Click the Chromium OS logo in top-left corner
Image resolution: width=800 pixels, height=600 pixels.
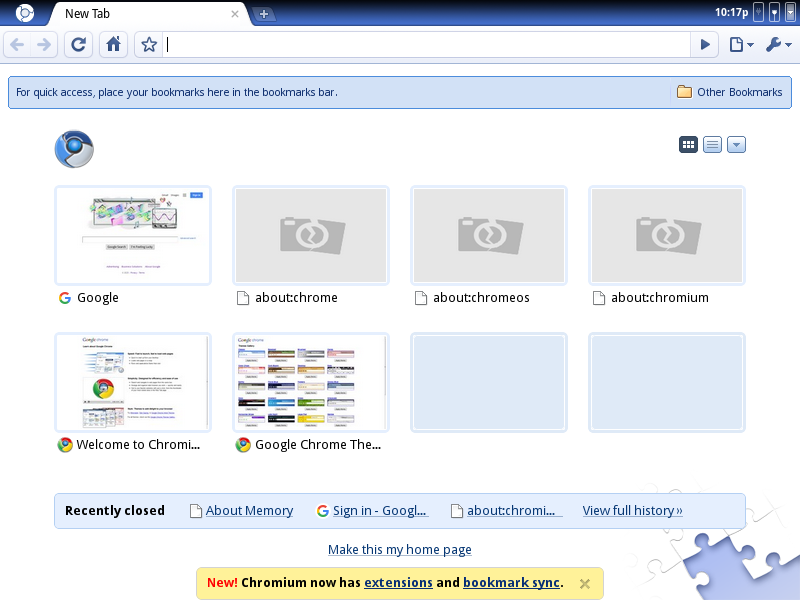click(x=24, y=13)
